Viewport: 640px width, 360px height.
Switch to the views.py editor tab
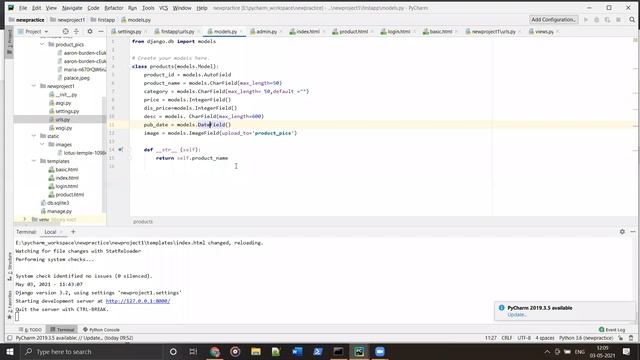click(x=543, y=31)
